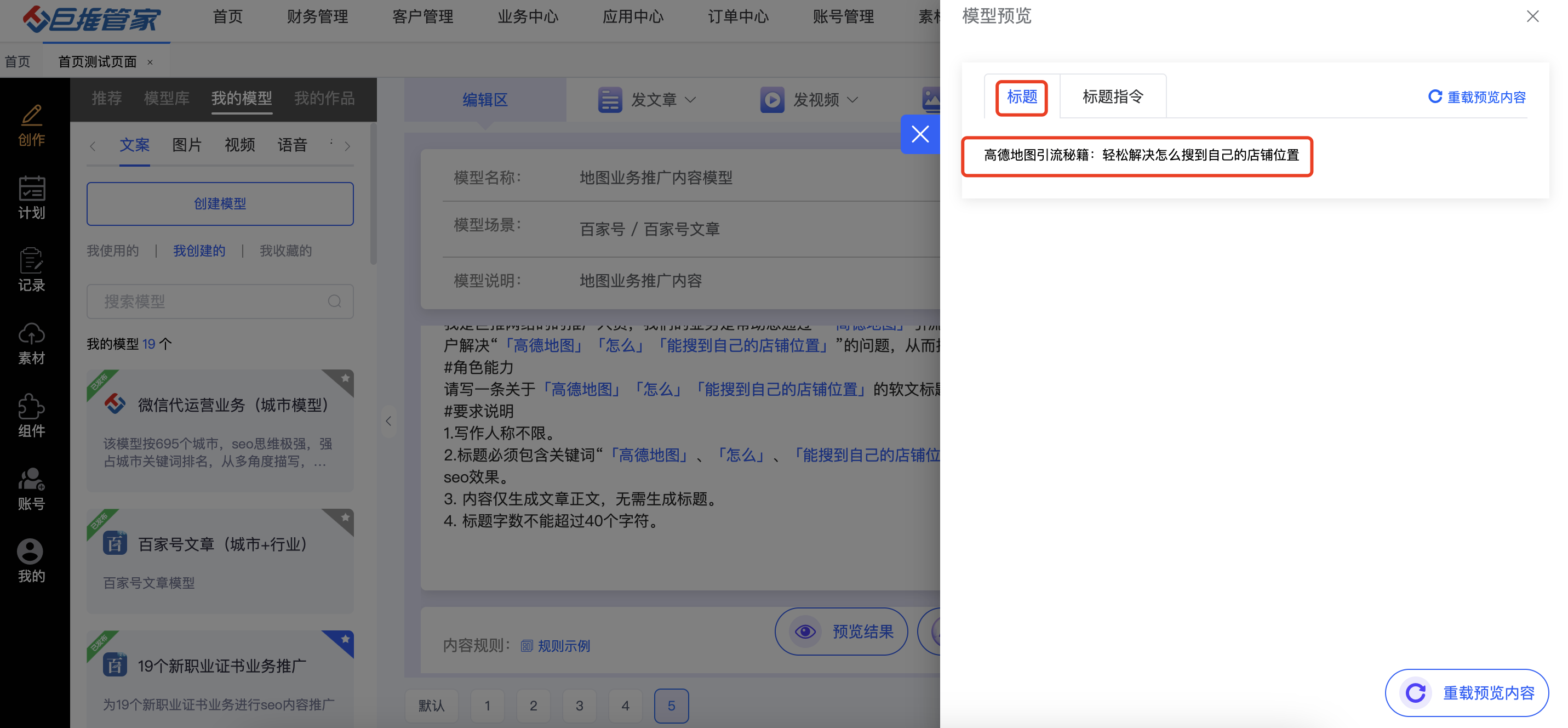Open the 素材 cloud upload icon
Screen dimensions: 1568x728
coord(31,334)
